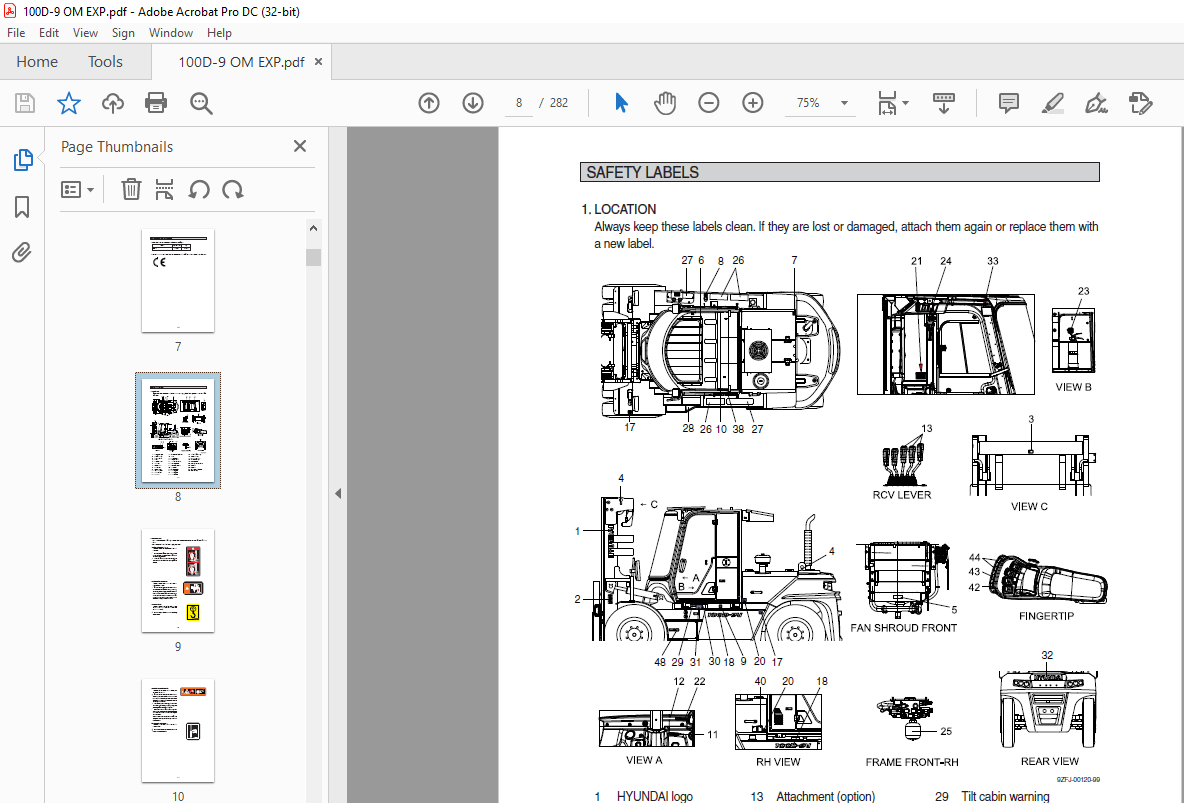The image size is (1184, 803).
Task: Click the SAFETY LABELS heading
Action: (643, 172)
